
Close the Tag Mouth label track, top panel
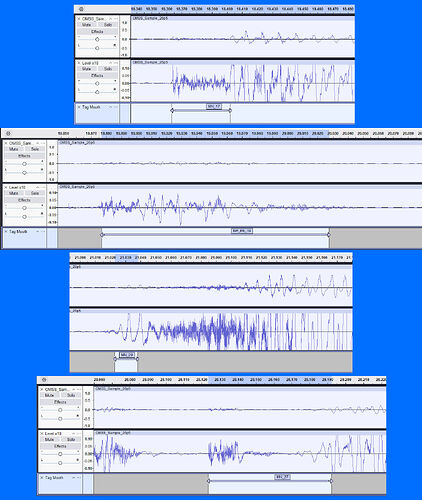(x=79, y=107)
